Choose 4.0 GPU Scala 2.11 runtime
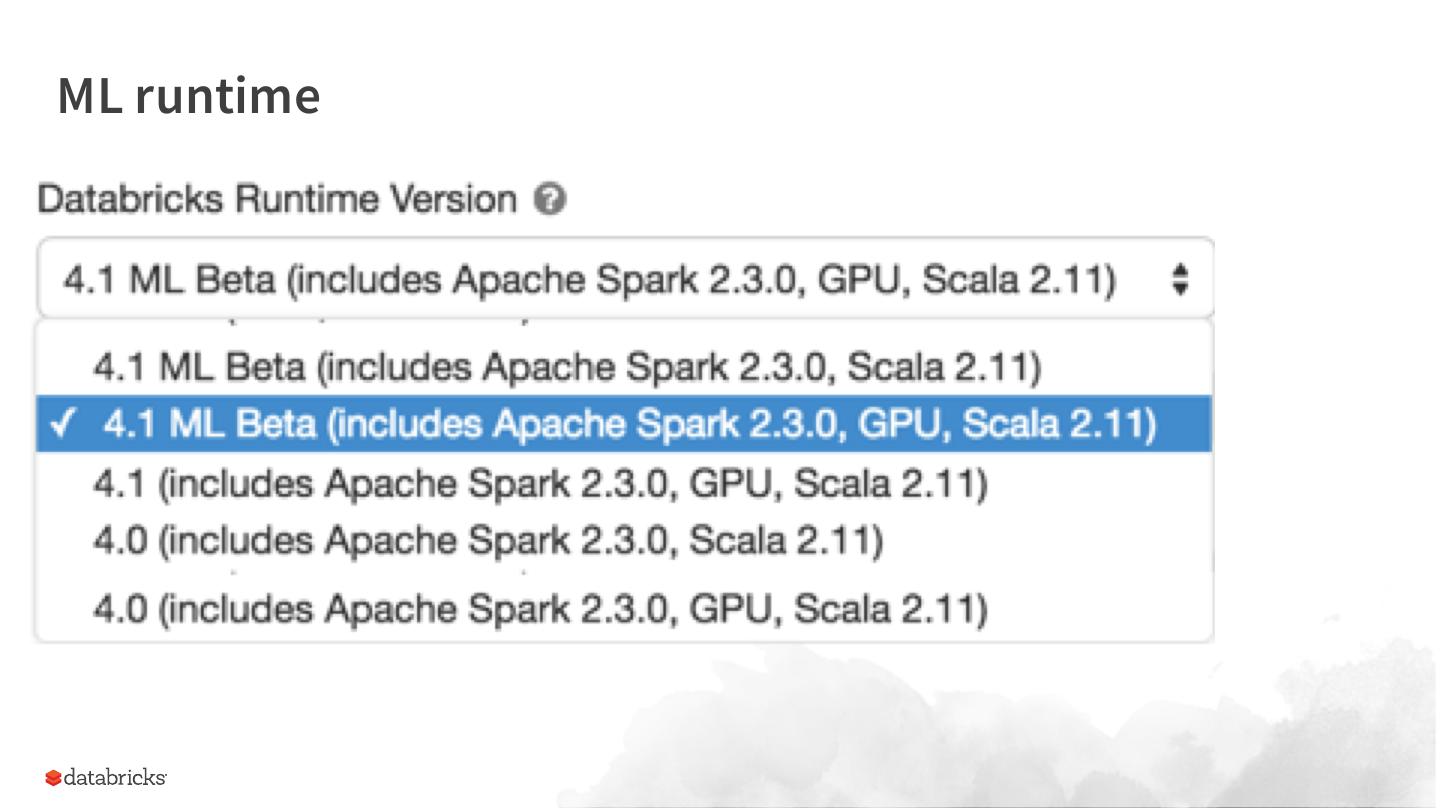Image resolution: width=1440 pixels, height=811 pixels. pos(540,608)
